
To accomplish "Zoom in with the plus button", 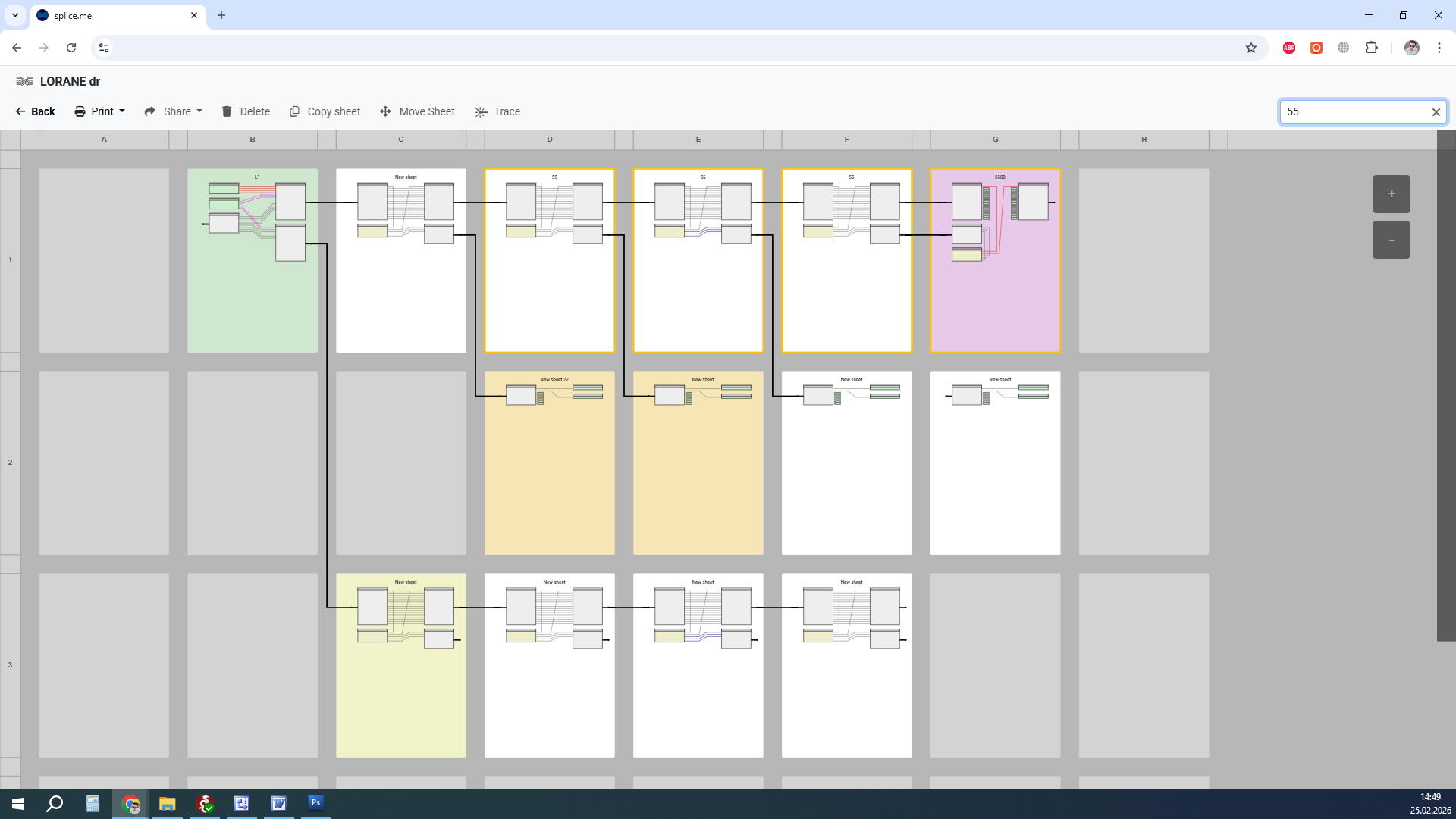I will pos(1391,194).
